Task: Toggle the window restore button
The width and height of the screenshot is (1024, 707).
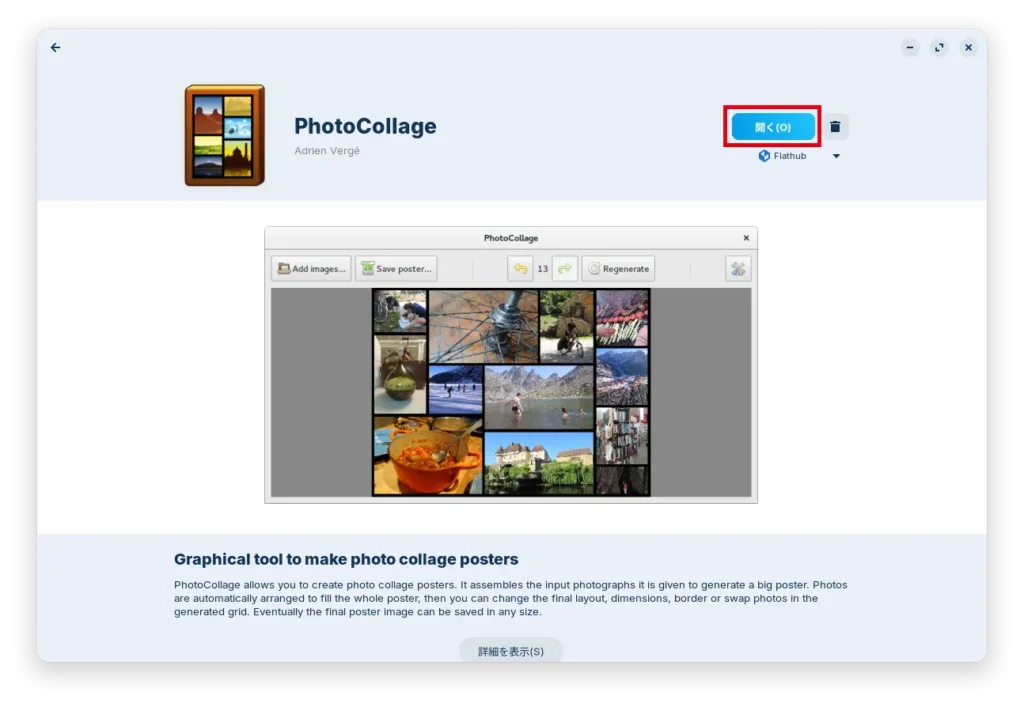Action: click(938, 47)
